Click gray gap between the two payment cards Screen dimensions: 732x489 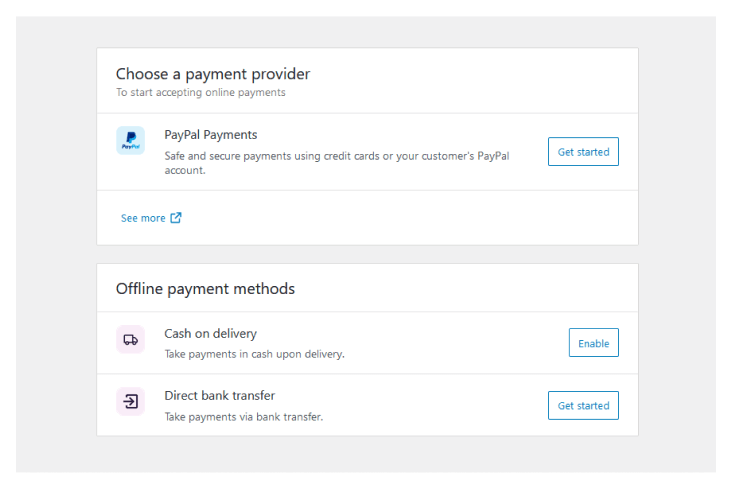tap(367, 254)
